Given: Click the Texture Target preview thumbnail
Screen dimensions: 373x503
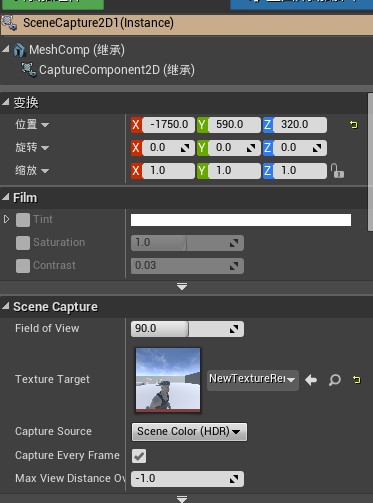Looking at the screenshot, I should click(x=168, y=380).
